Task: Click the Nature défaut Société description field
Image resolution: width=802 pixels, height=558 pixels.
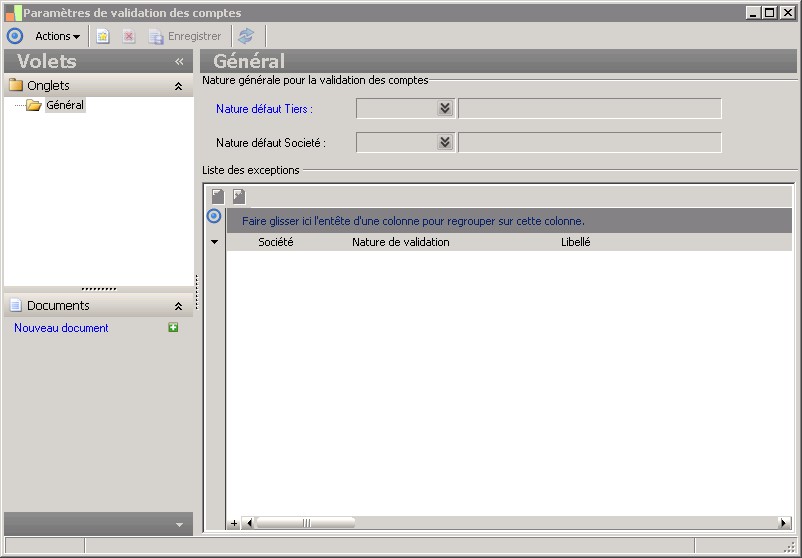Action: click(x=590, y=143)
